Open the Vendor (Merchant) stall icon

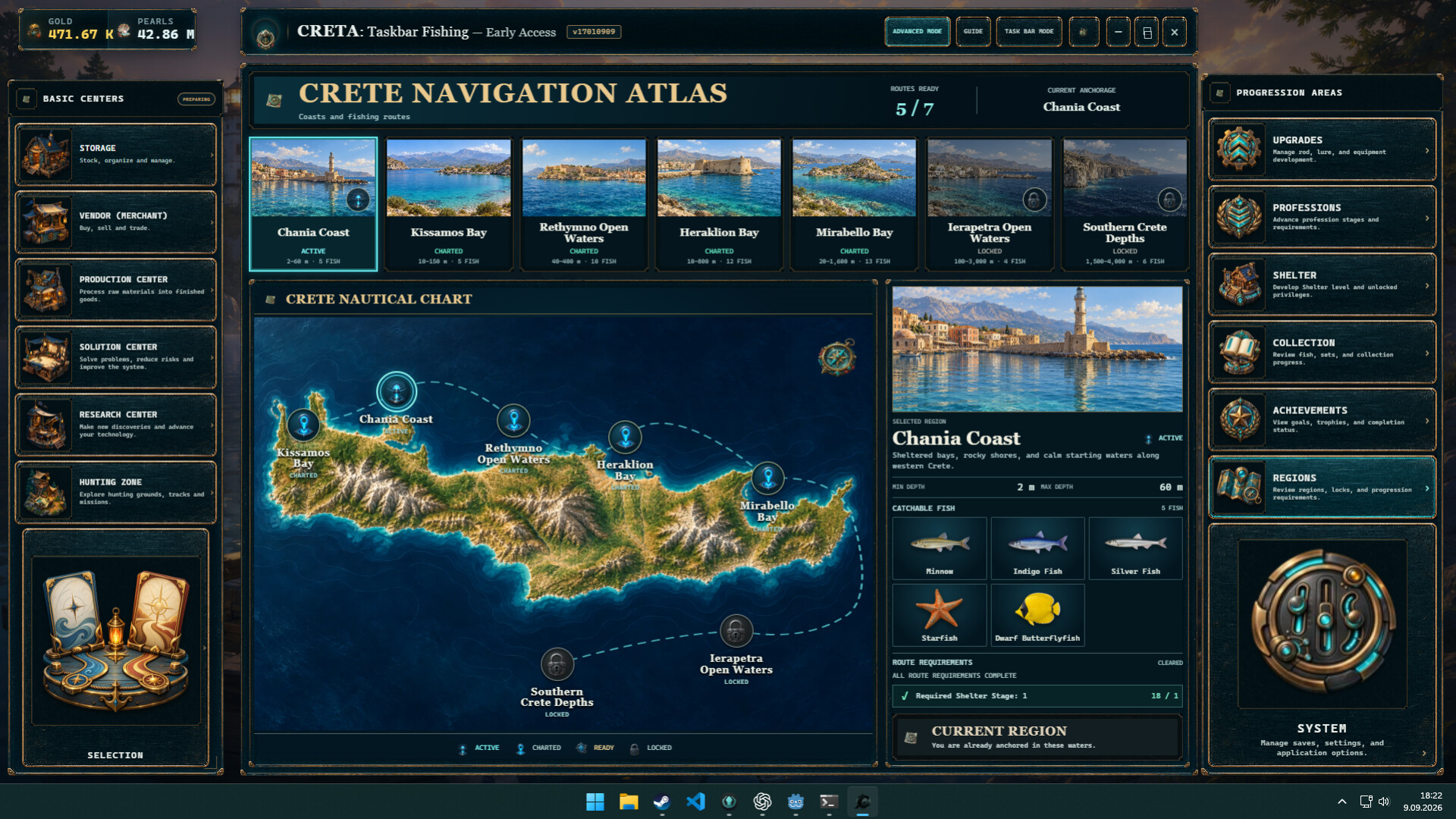(x=46, y=221)
